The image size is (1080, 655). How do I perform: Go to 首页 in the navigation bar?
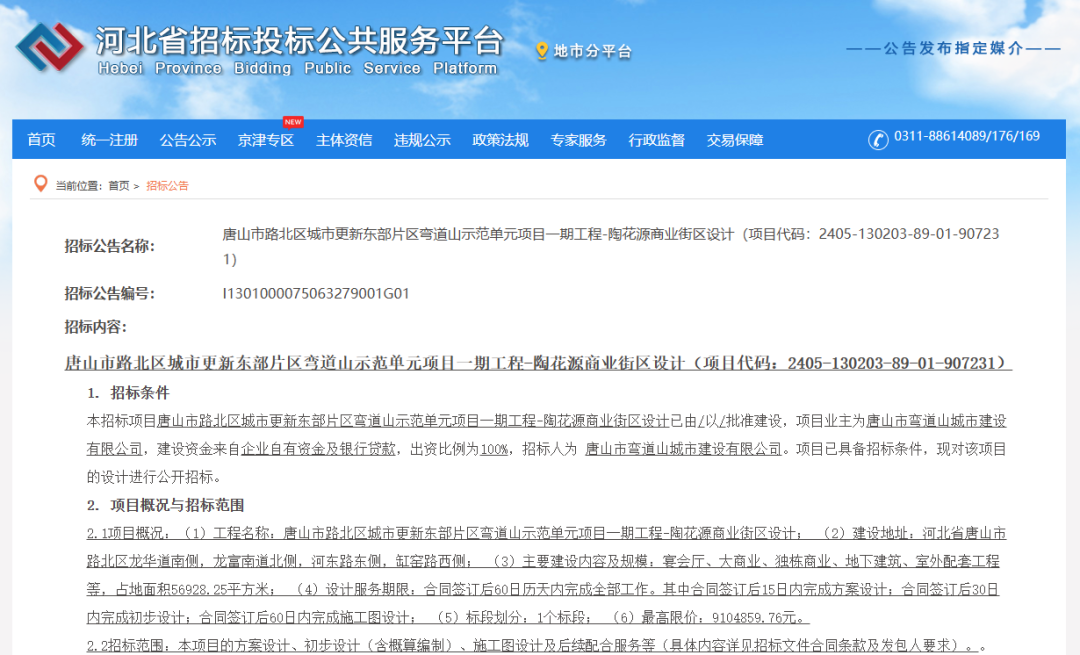41,140
